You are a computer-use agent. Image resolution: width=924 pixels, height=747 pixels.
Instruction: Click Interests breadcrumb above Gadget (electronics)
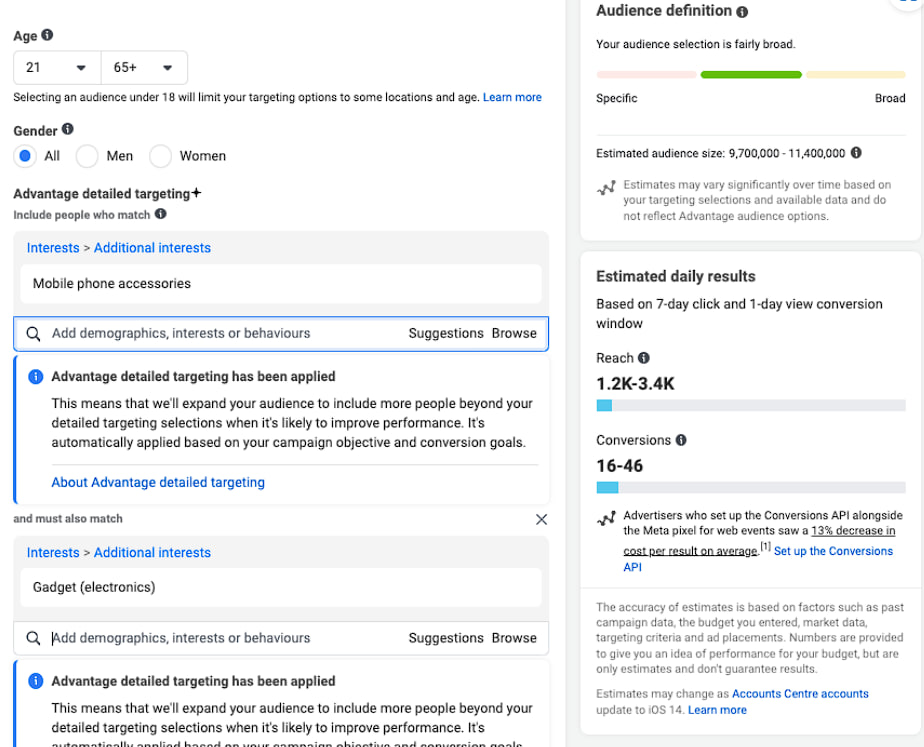coord(53,553)
